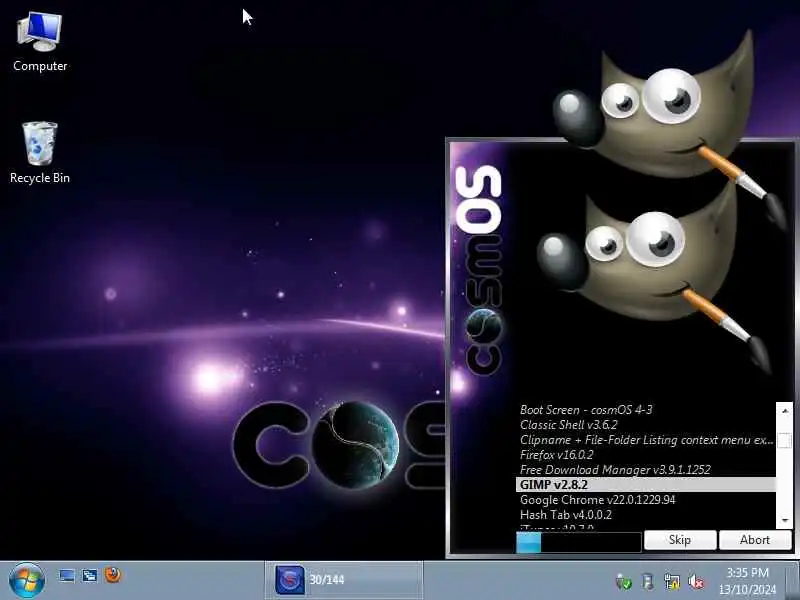Click the Switch Between Windows quick launch icon
This screenshot has width=800, height=600.
(x=90, y=576)
